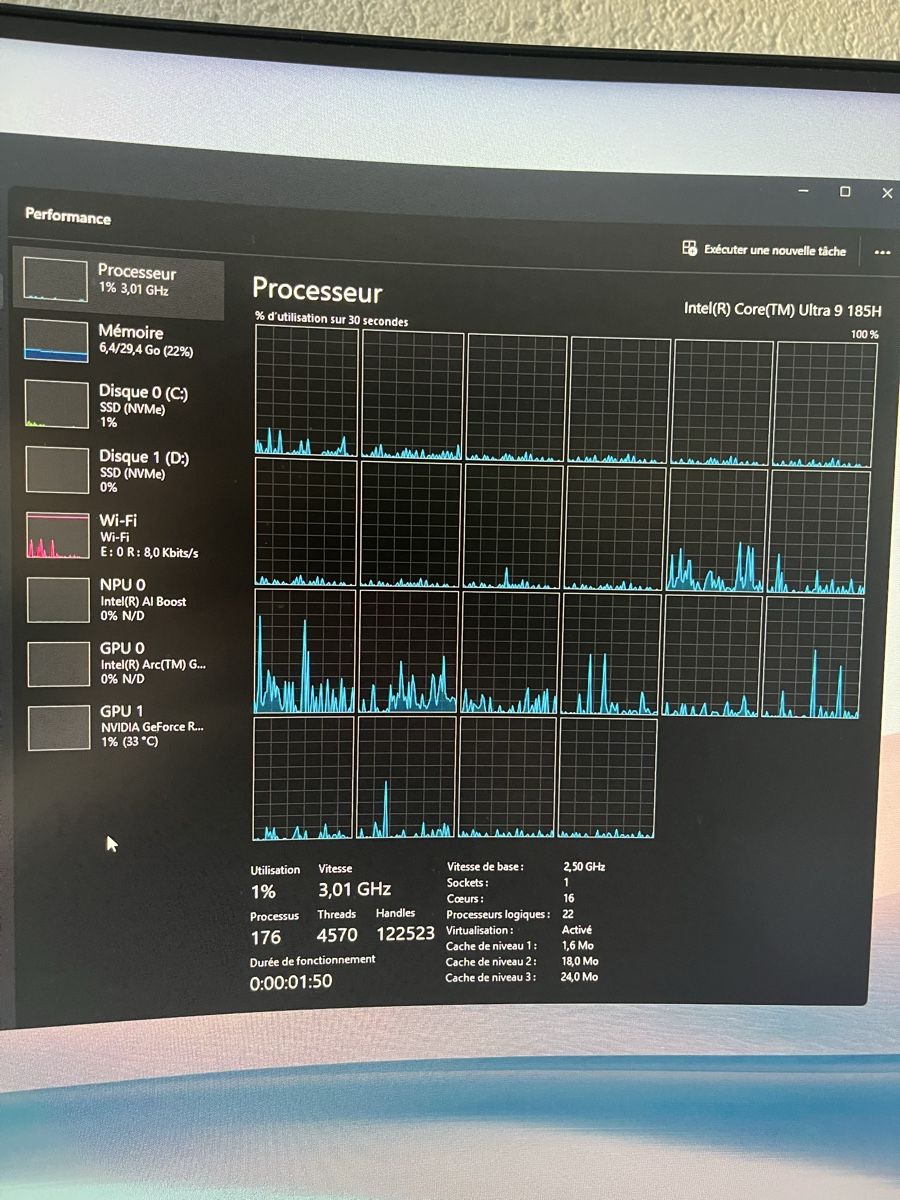Minimize the Task Manager window
Image resolution: width=900 pixels, height=1200 pixels.
805,190
